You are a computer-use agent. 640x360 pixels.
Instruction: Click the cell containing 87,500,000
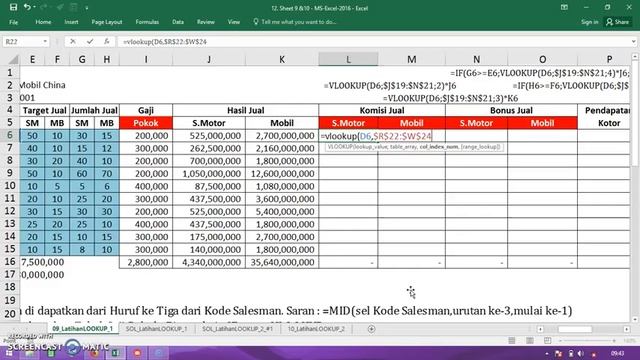[x=209, y=186]
